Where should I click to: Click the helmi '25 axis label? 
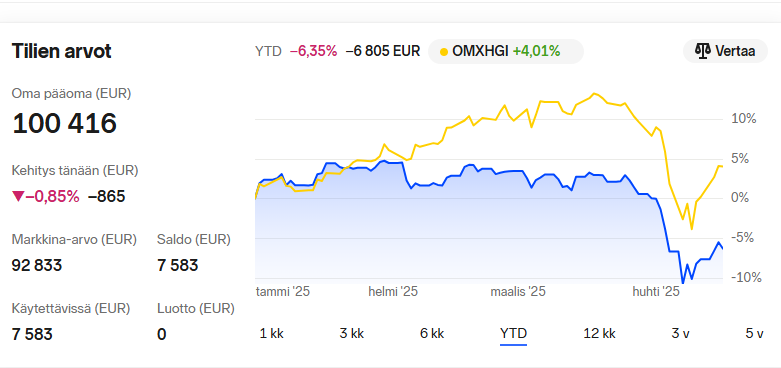tap(393, 292)
